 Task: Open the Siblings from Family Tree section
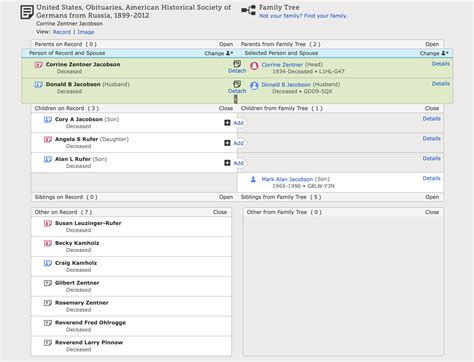(432, 197)
